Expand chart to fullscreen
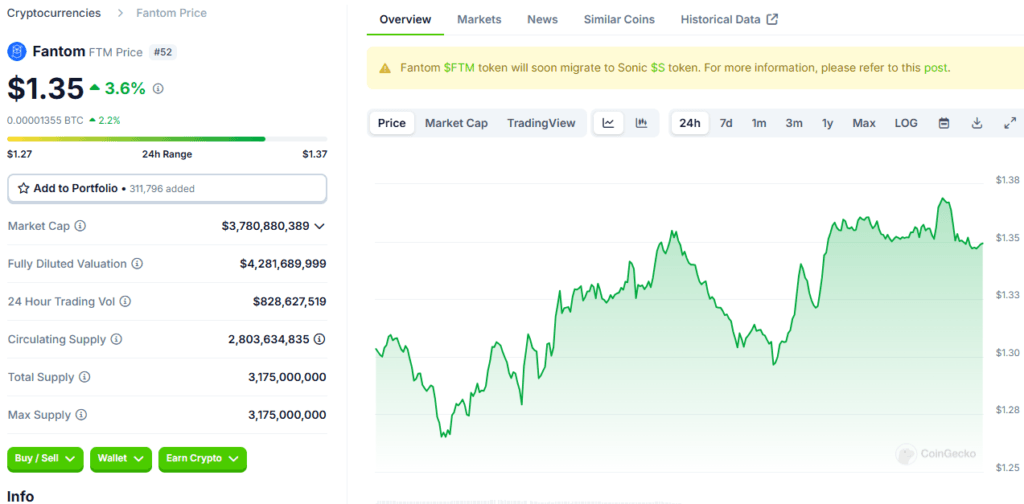Image resolution: width=1024 pixels, height=504 pixels. 1010,123
